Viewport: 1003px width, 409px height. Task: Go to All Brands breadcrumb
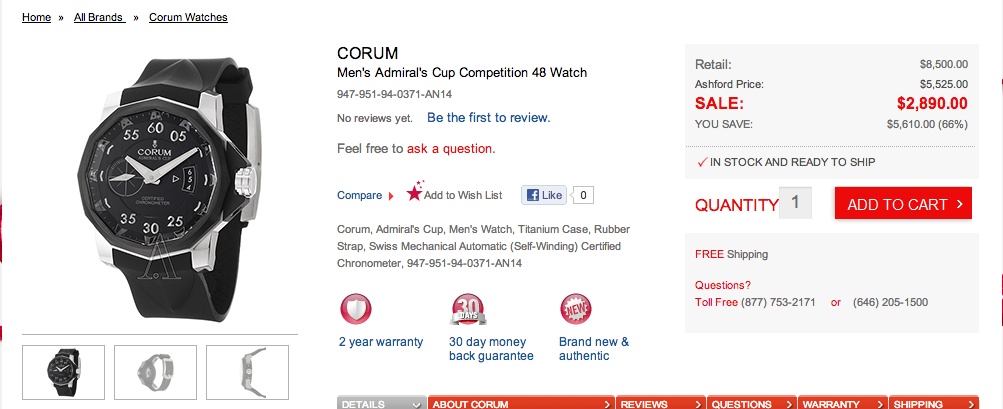click(x=99, y=17)
